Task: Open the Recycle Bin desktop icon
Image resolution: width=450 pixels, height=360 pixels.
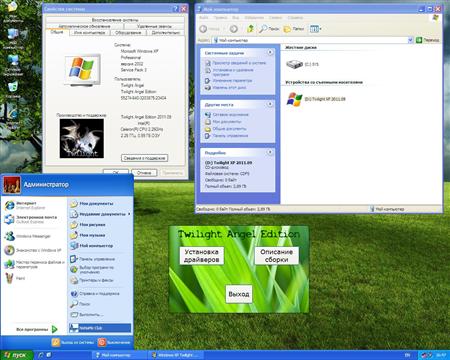Action: pos(13,90)
